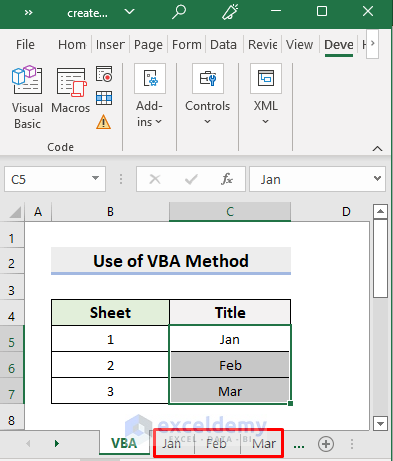
Task: Open the search magnifier in title bar
Action: (179, 12)
